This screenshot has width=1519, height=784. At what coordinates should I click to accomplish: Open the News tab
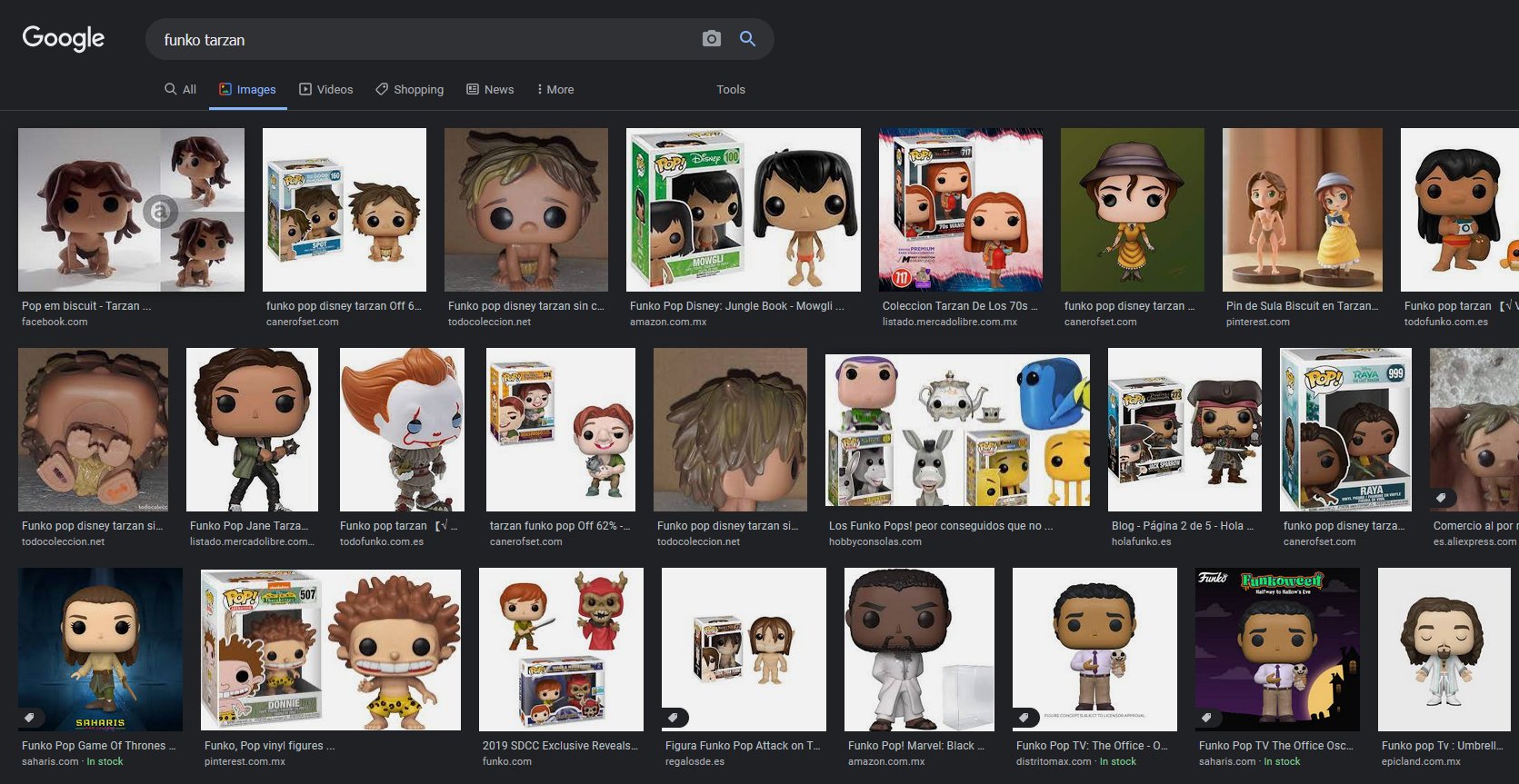pos(490,89)
